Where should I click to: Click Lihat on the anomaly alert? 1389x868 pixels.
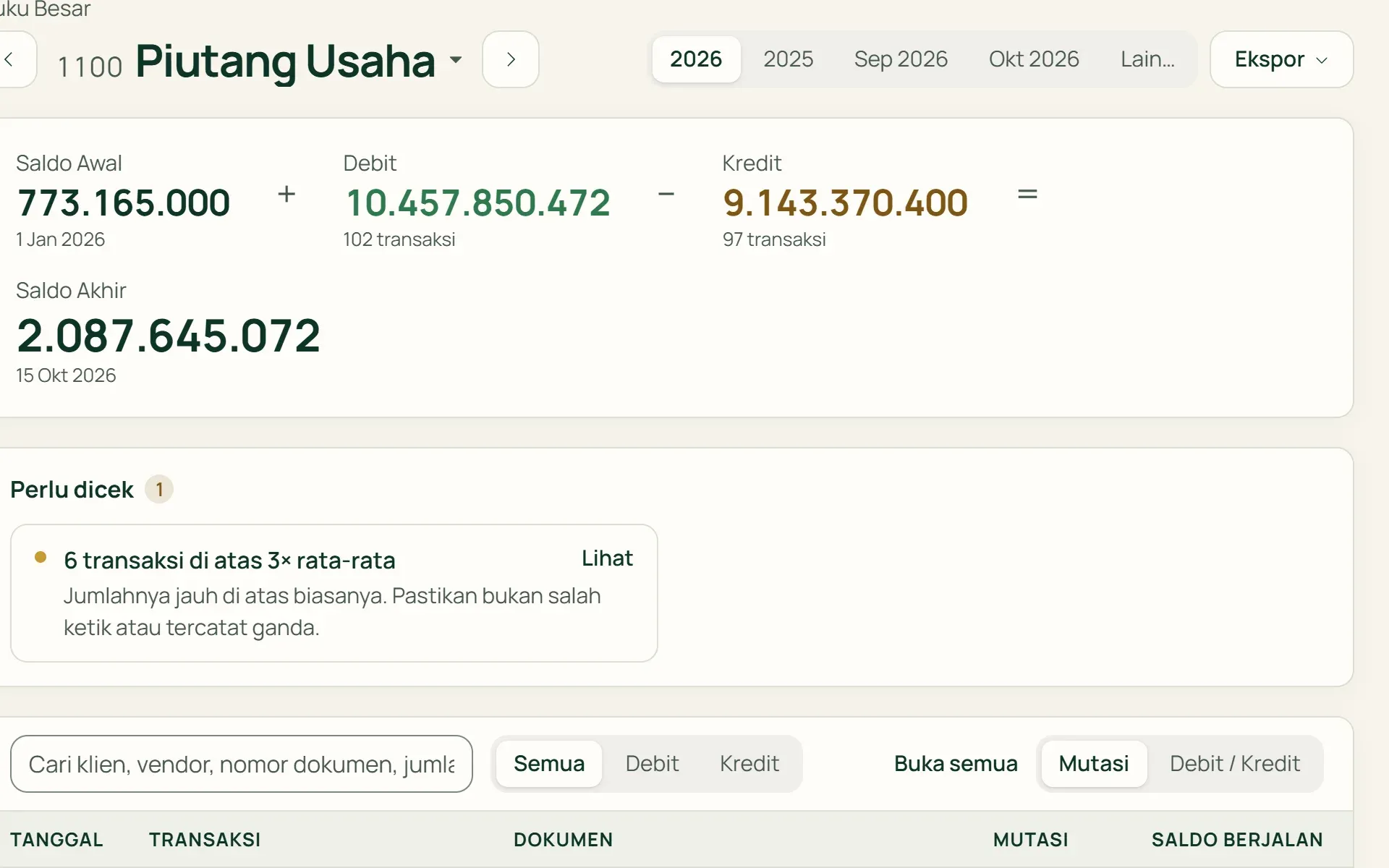(x=607, y=558)
